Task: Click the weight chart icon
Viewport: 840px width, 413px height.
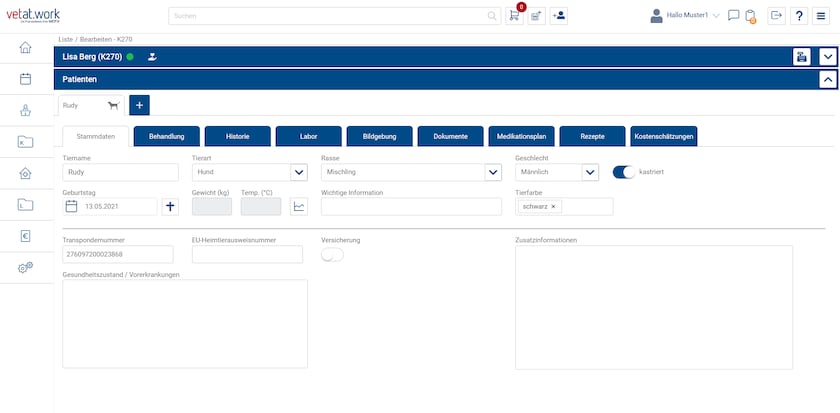Action: (x=299, y=207)
